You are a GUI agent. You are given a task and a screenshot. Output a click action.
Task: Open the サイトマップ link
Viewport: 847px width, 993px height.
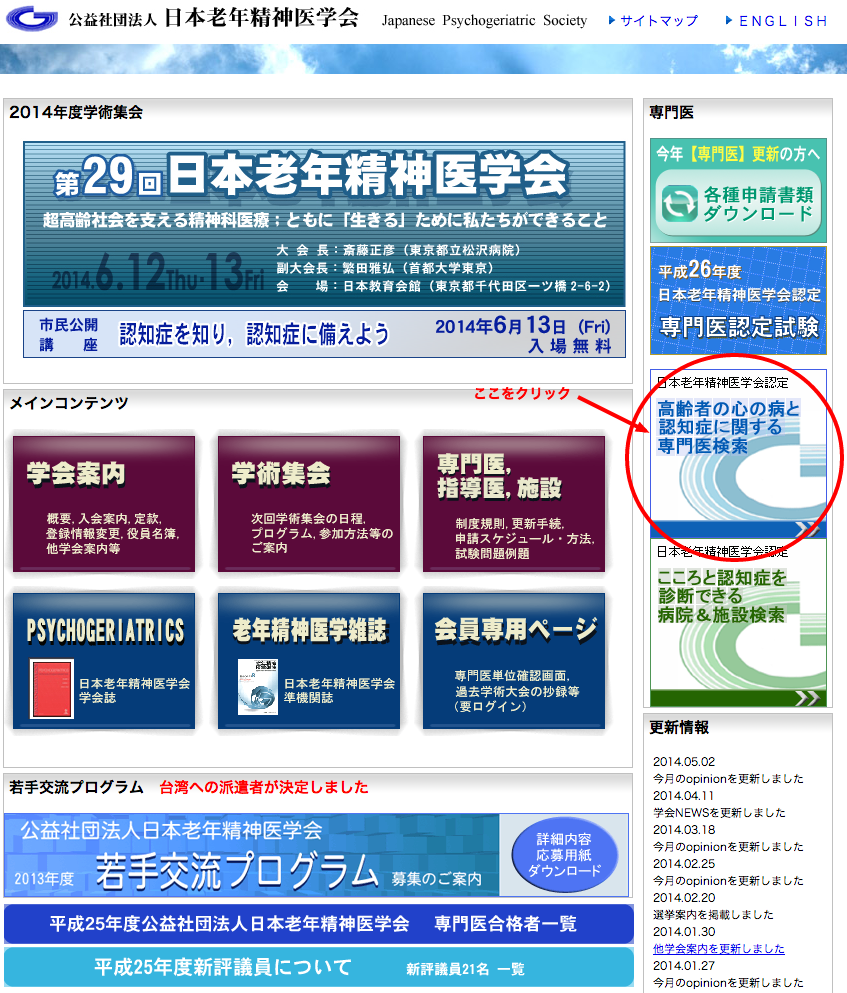pyautogui.click(x=659, y=20)
